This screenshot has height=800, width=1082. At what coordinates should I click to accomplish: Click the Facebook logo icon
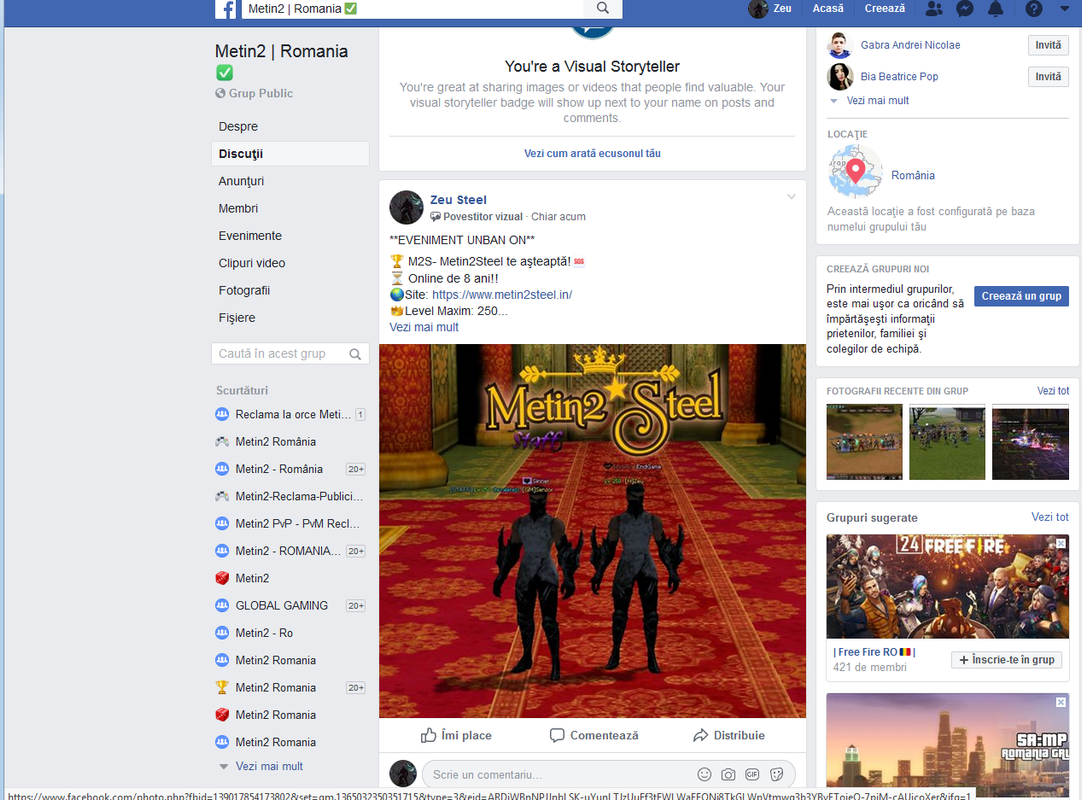(x=226, y=9)
